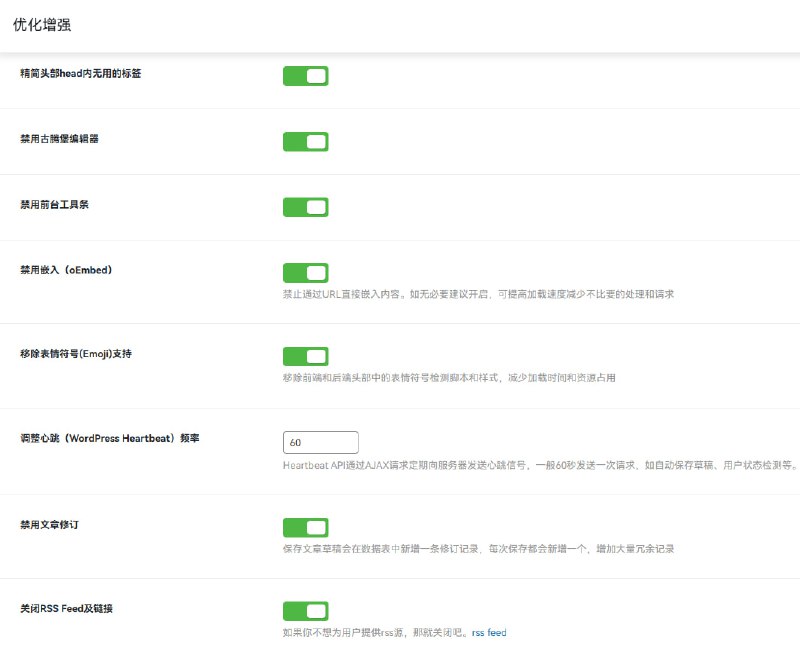Disable the 禁用古腾堡编辑器 switch
Image resolution: width=800 pixels, height=661 pixels.
(x=305, y=142)
